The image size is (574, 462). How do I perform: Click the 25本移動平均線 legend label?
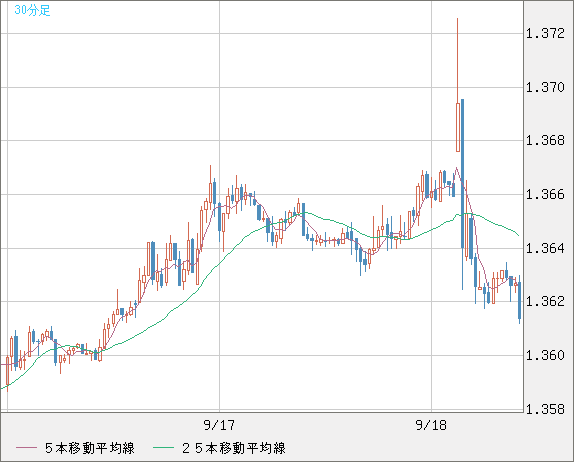tap(234, 448)
